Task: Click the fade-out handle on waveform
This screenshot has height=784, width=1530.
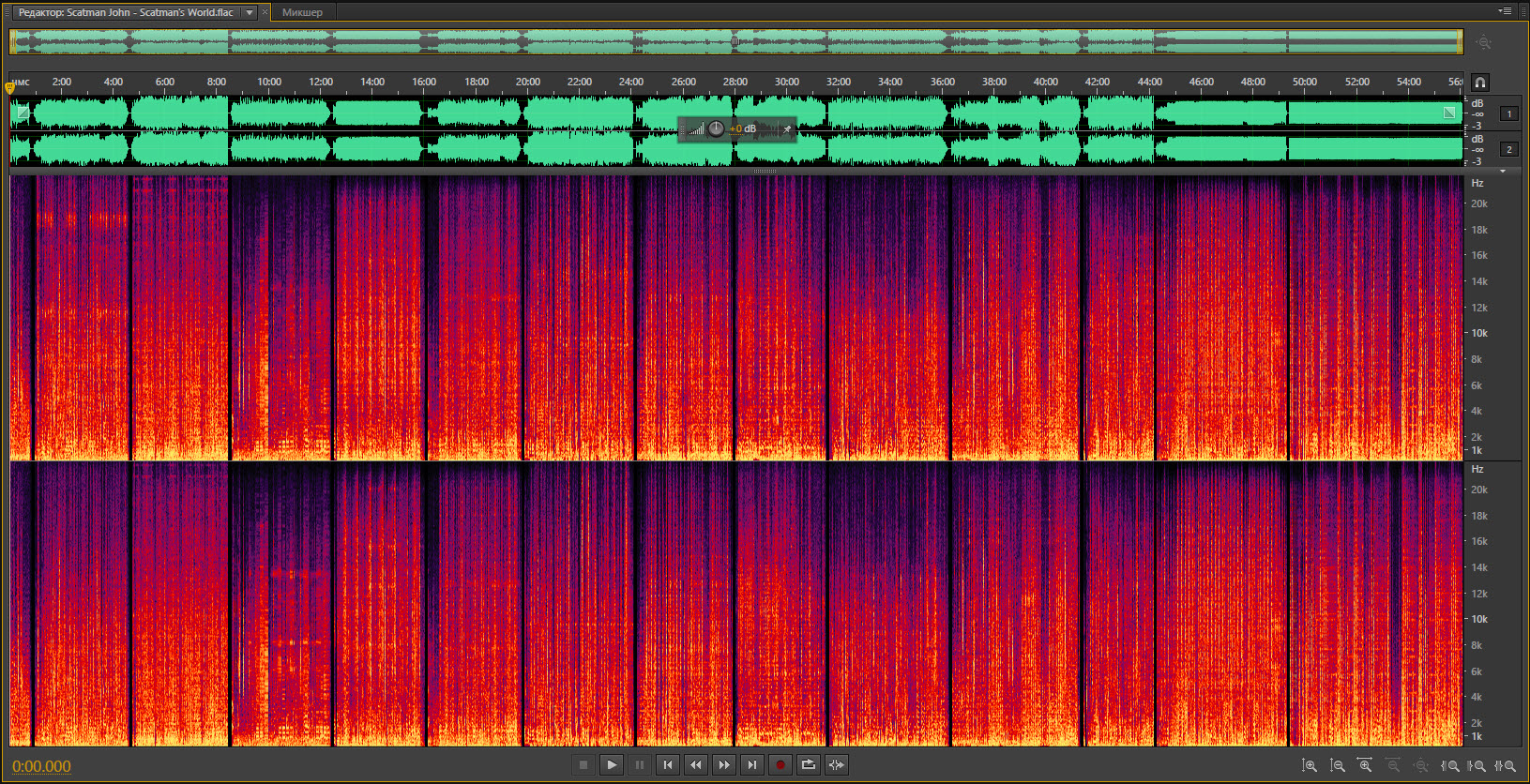Action: [x=1449, y=113]
